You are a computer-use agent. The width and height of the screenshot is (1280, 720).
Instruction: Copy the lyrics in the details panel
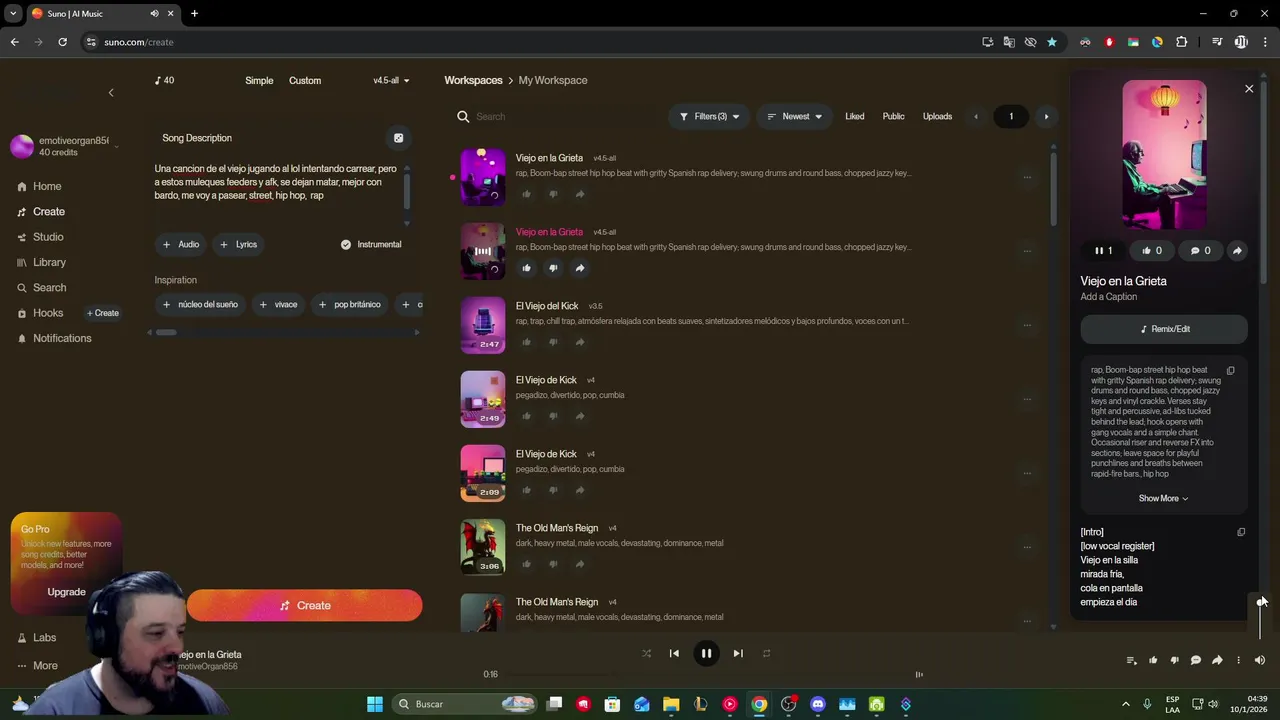pyautogui.click(x=1241, y=532)
